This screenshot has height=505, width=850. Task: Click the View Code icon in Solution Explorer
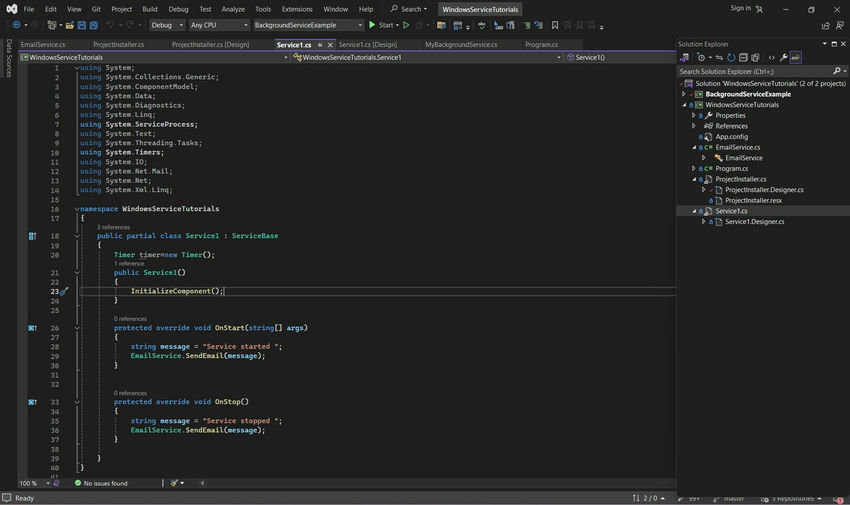coord(771,58)
